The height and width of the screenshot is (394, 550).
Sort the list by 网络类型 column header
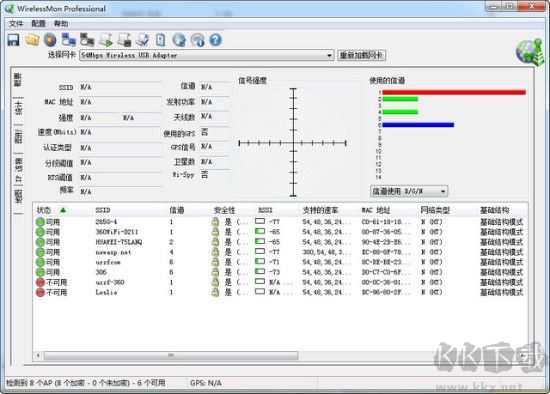(435, 210)
